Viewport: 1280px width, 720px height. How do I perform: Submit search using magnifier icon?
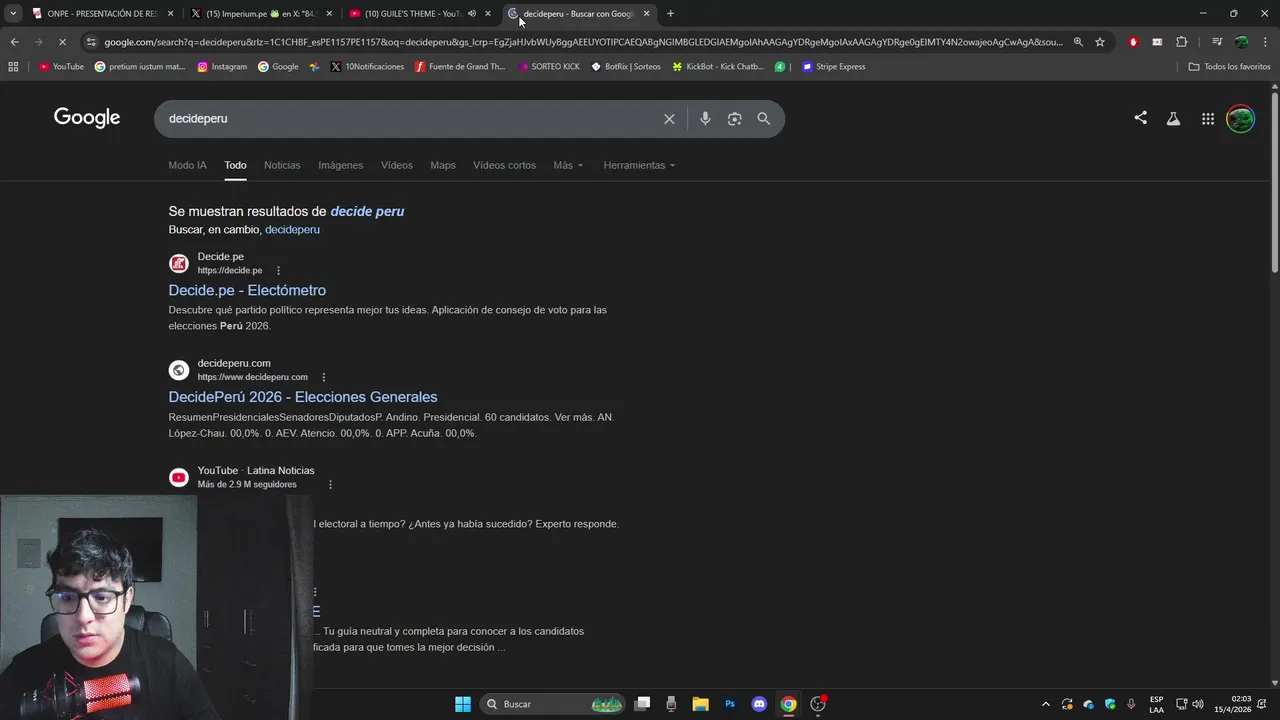[x=764, y=119]
